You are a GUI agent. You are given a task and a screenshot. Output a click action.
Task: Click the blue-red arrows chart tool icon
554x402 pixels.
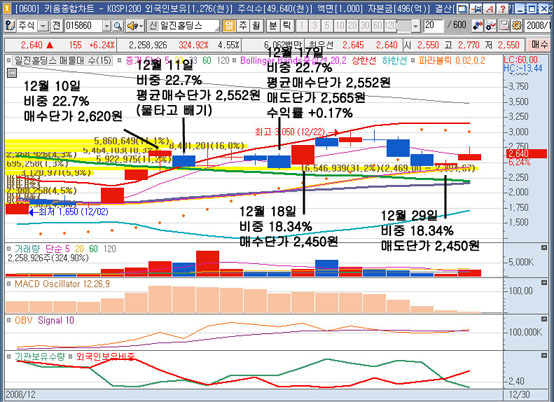point(477,25)
